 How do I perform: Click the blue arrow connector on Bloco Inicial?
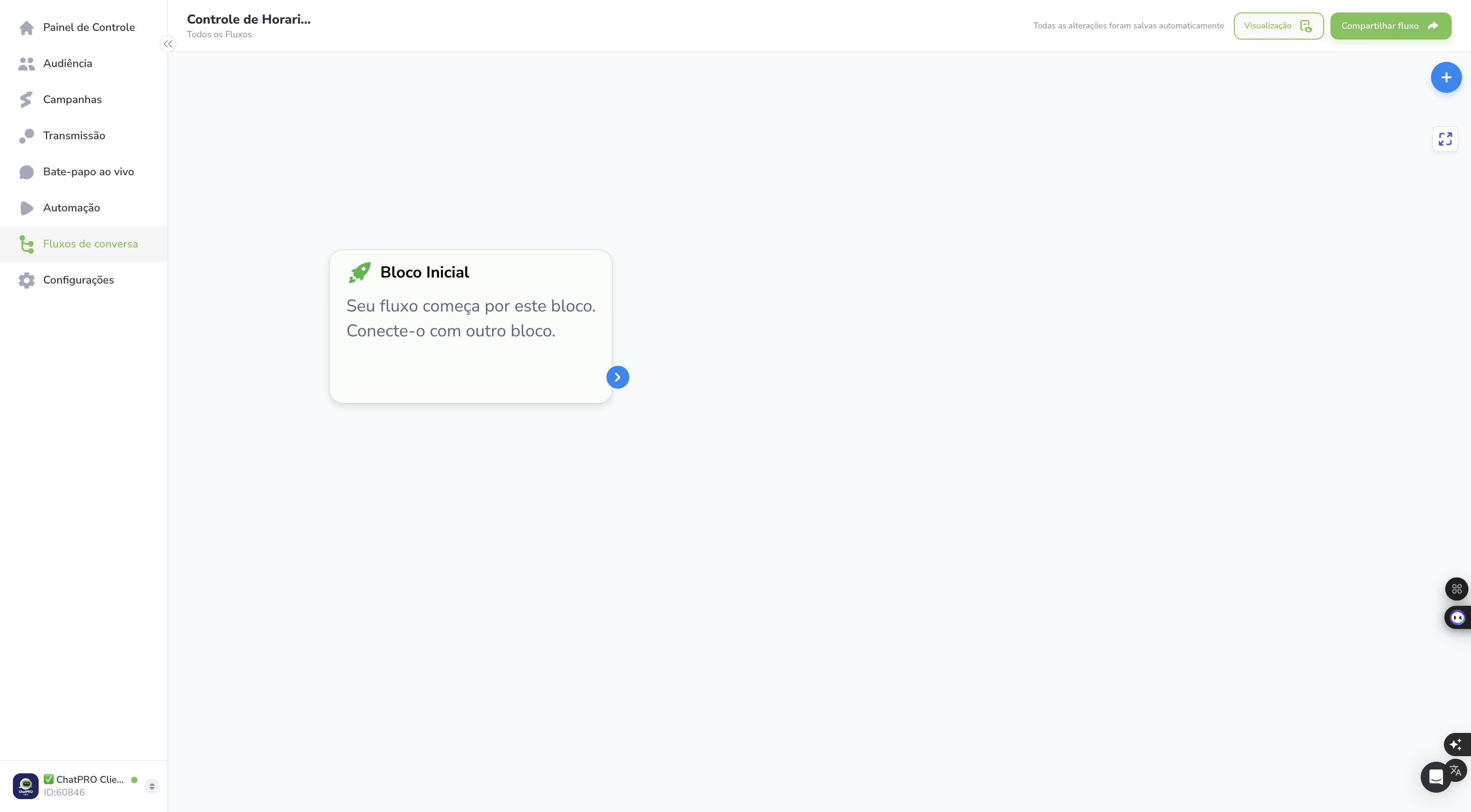click(617, 378)
